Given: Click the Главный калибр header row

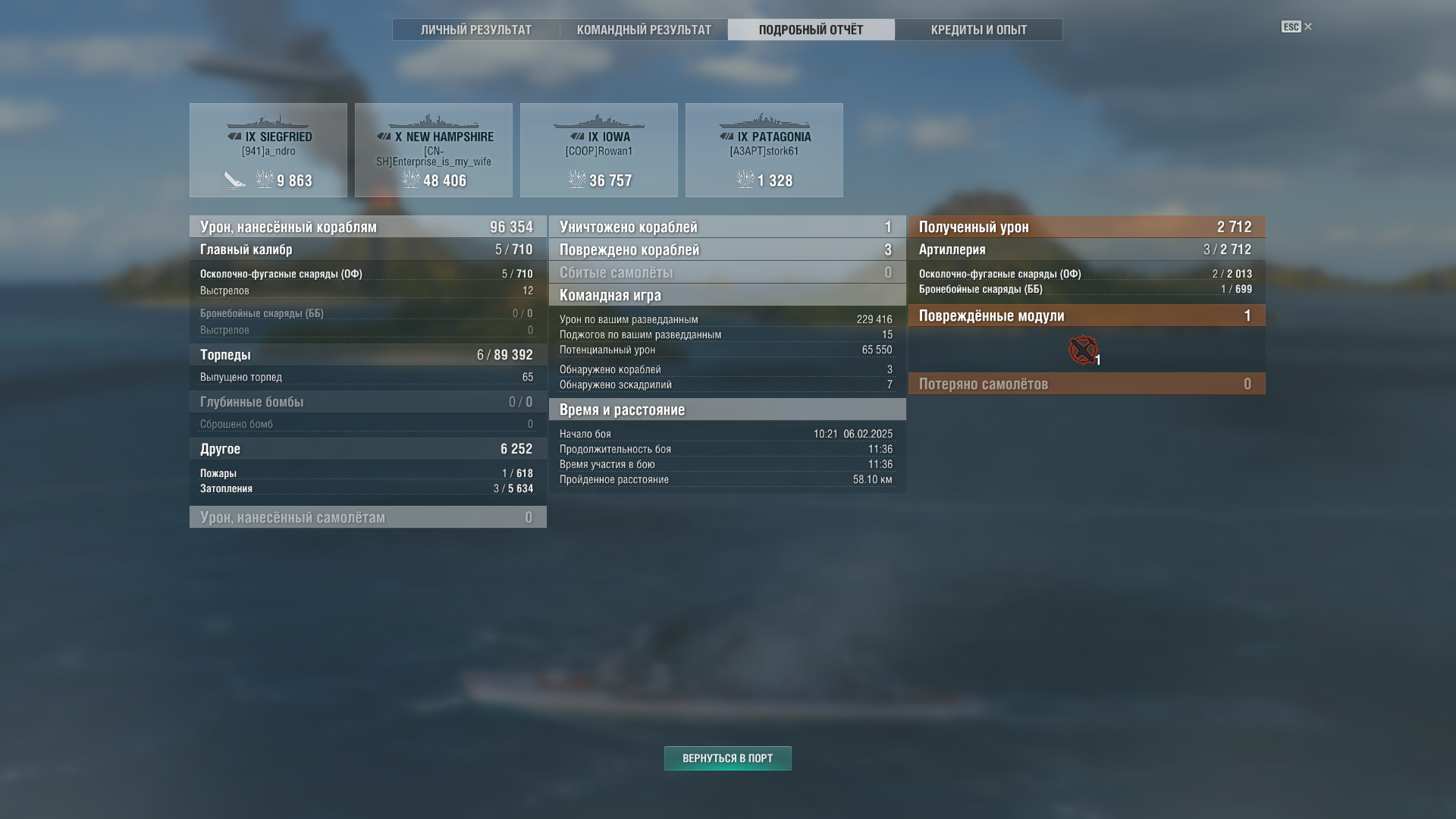Looking at the screenshot, I should tap(368, 249).
